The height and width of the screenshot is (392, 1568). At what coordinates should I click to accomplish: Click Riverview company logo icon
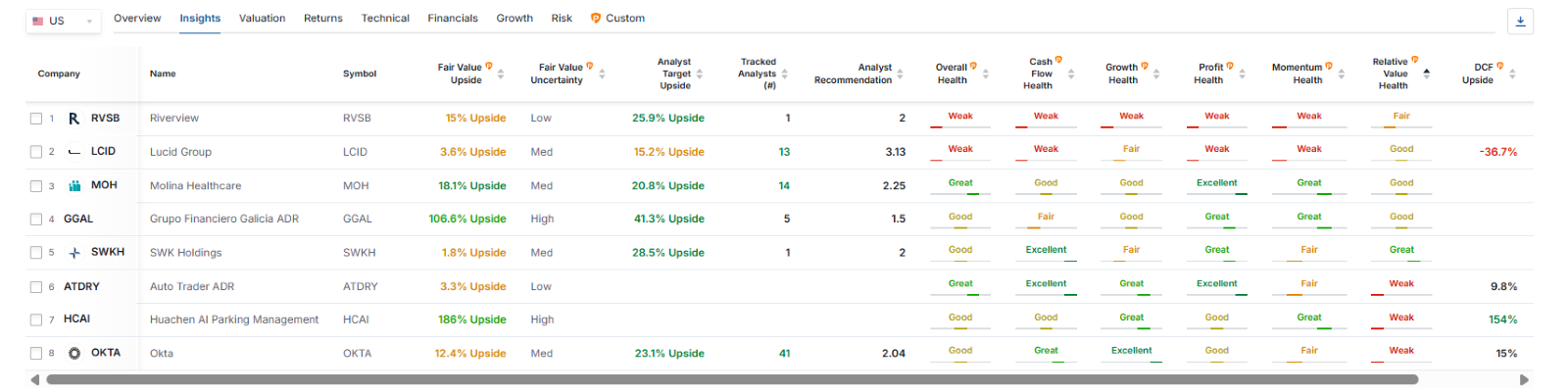click(74, 119)
